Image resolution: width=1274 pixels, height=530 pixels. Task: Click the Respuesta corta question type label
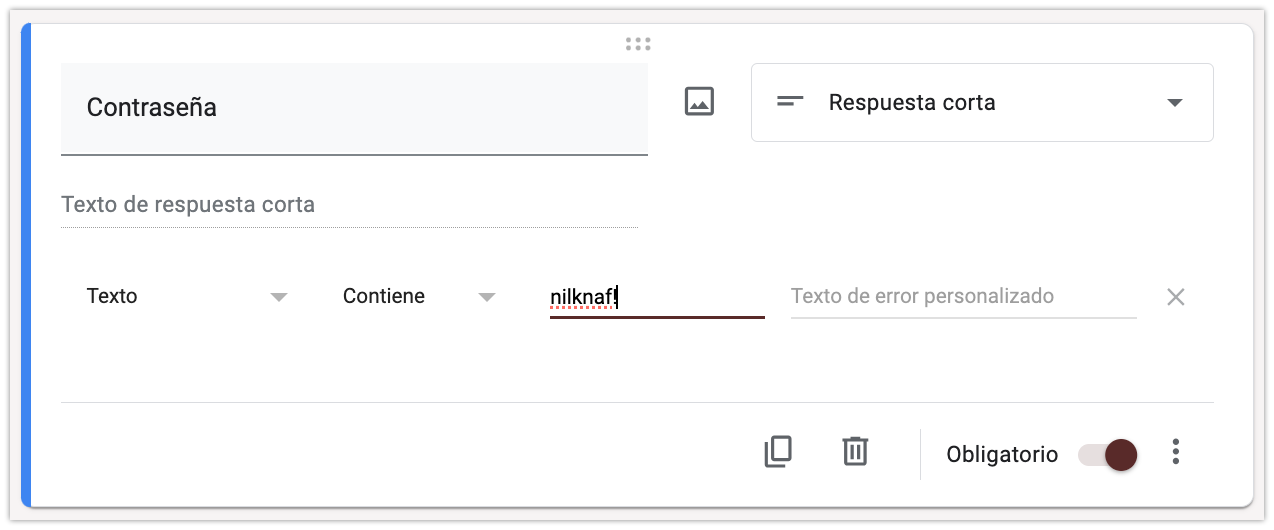[x=912, y=103]
